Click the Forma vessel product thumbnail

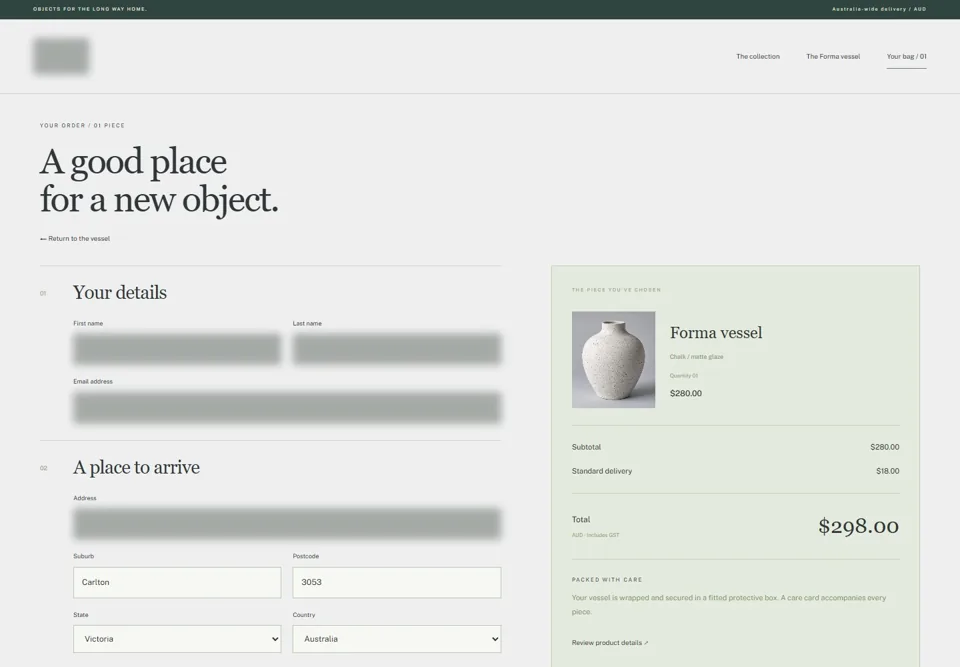pyautogui.click(x=613, y=360)
